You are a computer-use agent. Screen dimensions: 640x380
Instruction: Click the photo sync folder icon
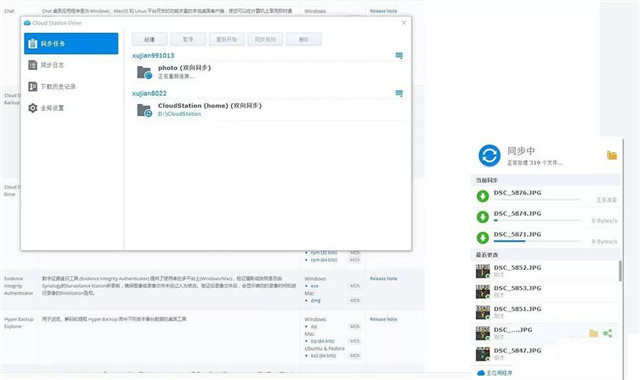144,73
